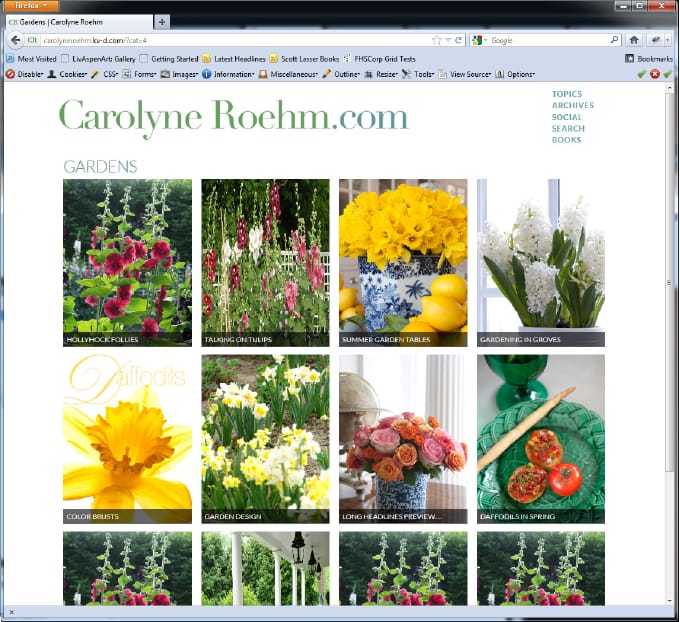The image size is (680, 622).
Task: Click the last green checkmark validation icon
Action: (x=668, y=74)
